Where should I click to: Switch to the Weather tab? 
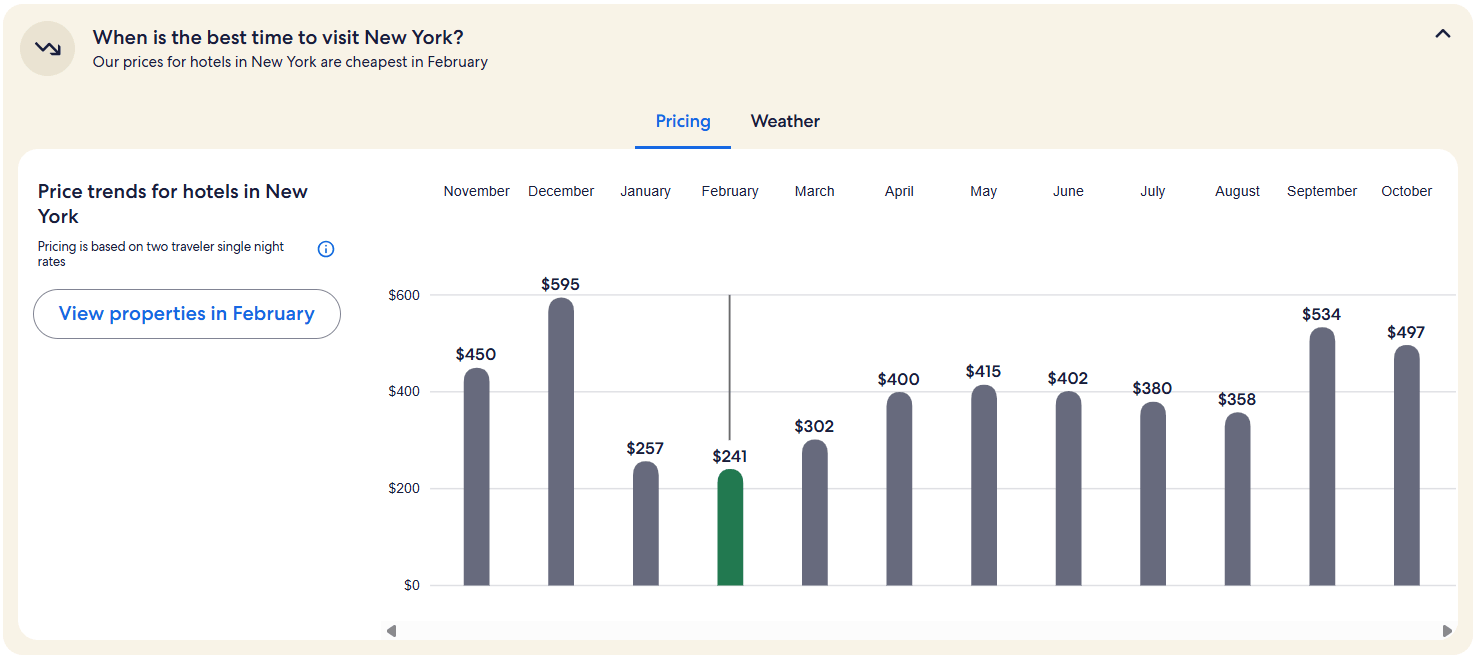(x=785, y=121)
